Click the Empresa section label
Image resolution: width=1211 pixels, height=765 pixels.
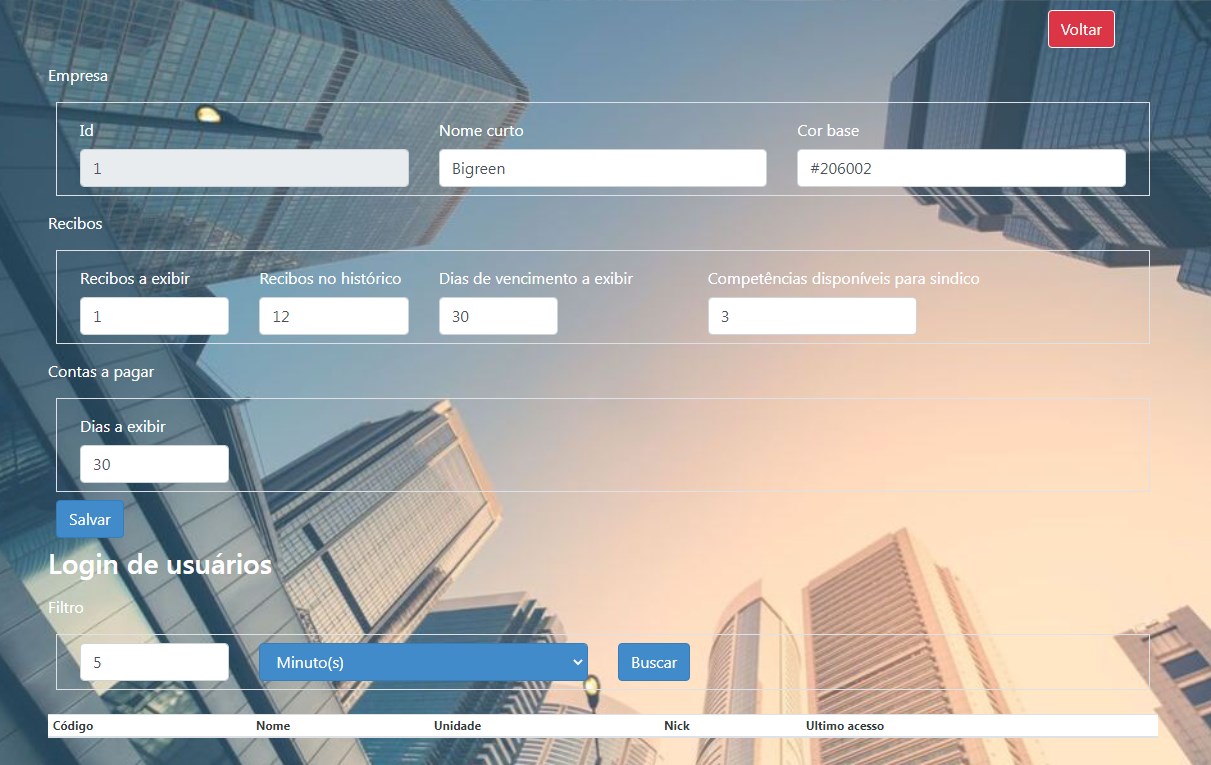click(x=78, y=76)
